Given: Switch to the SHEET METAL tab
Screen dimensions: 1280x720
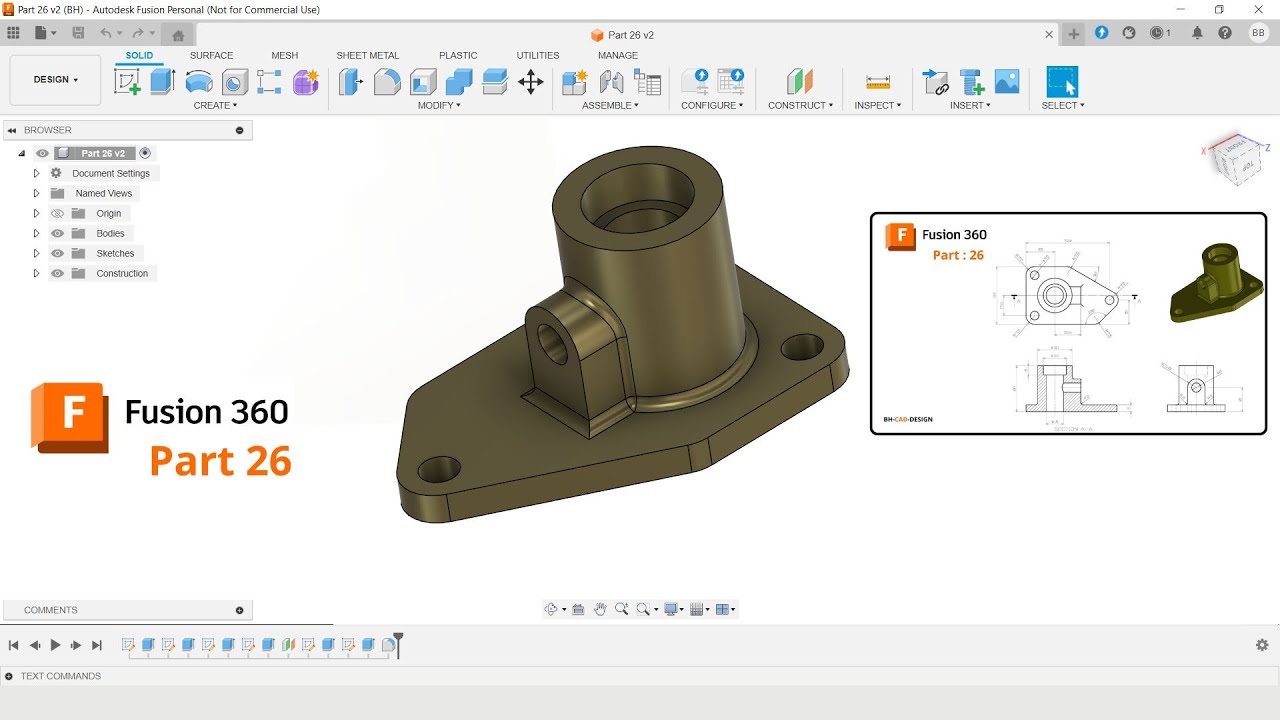Looking at the screenshot, I should (x=367, y=55).
